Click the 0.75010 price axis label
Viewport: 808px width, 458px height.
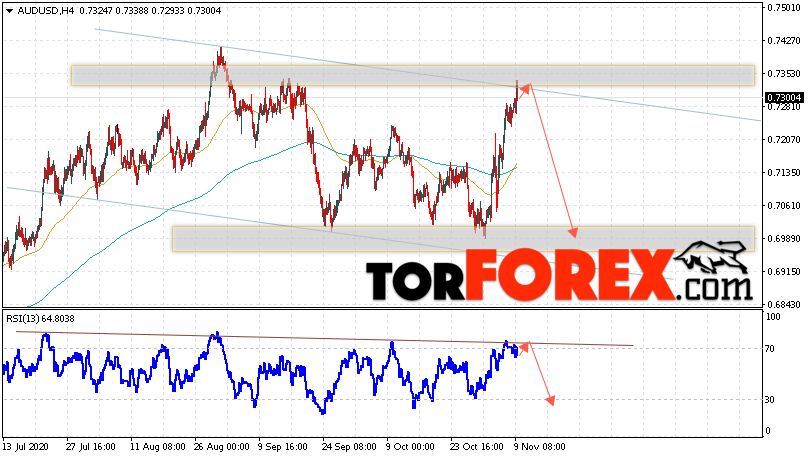pos(784,8)
